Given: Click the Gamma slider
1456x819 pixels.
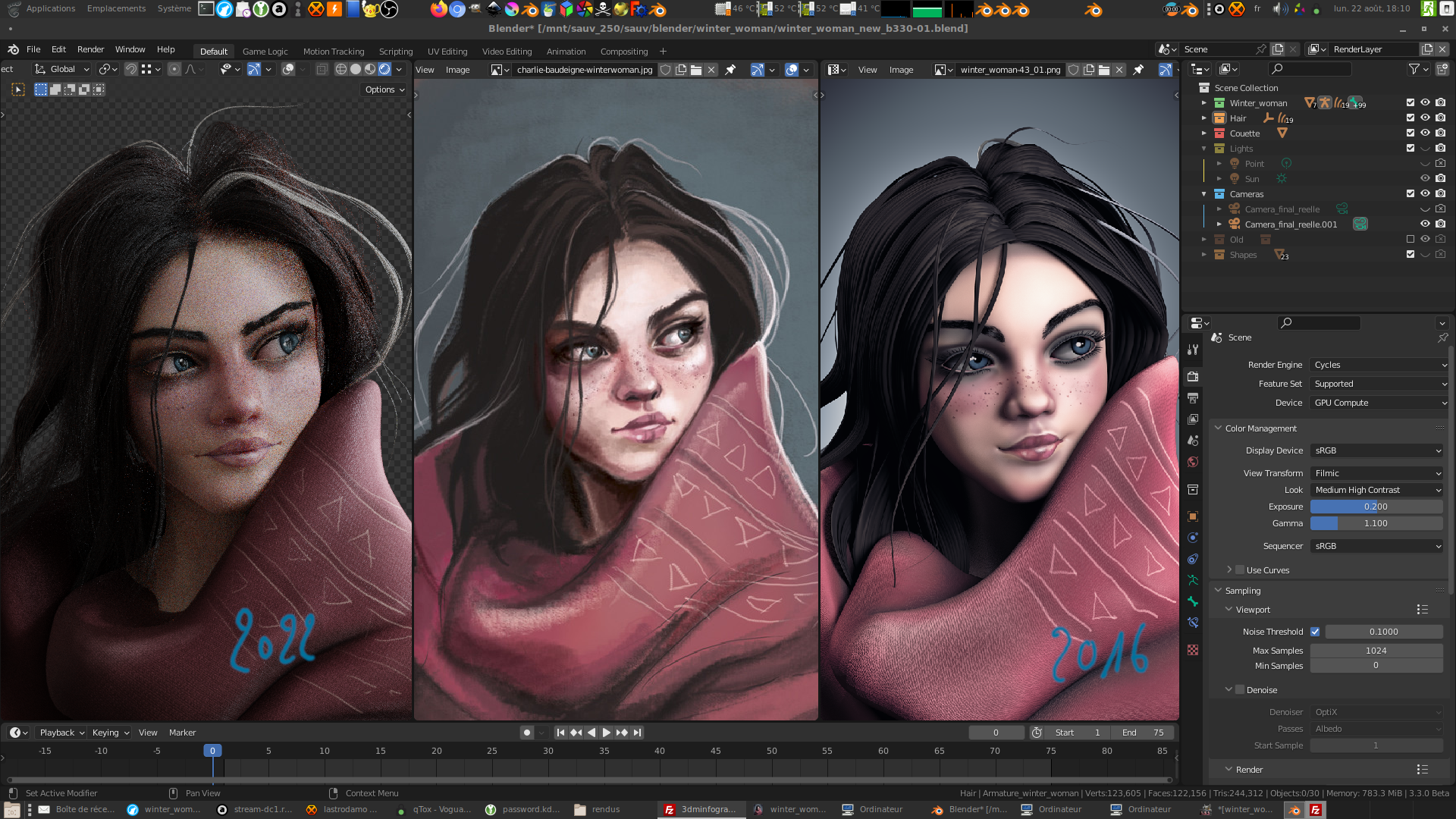Looking at the screenshot, I should point(1376,523).
